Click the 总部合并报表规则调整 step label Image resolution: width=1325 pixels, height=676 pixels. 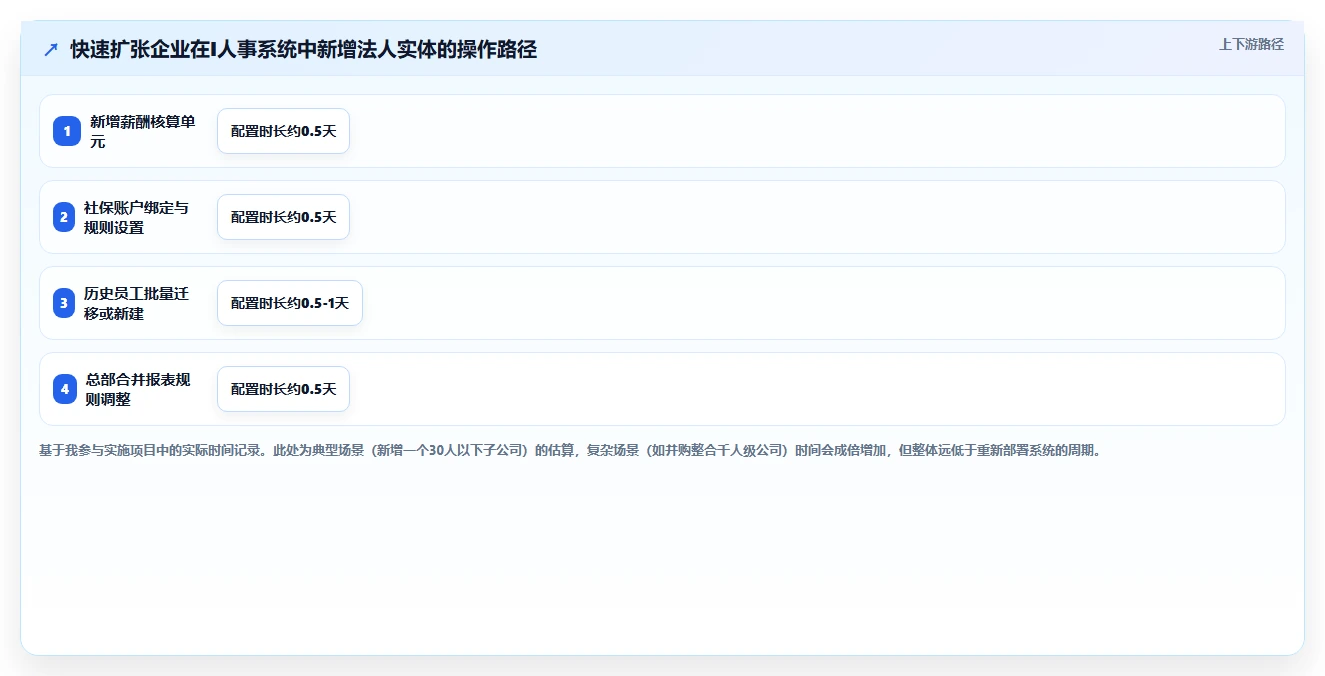coord(138,389)
